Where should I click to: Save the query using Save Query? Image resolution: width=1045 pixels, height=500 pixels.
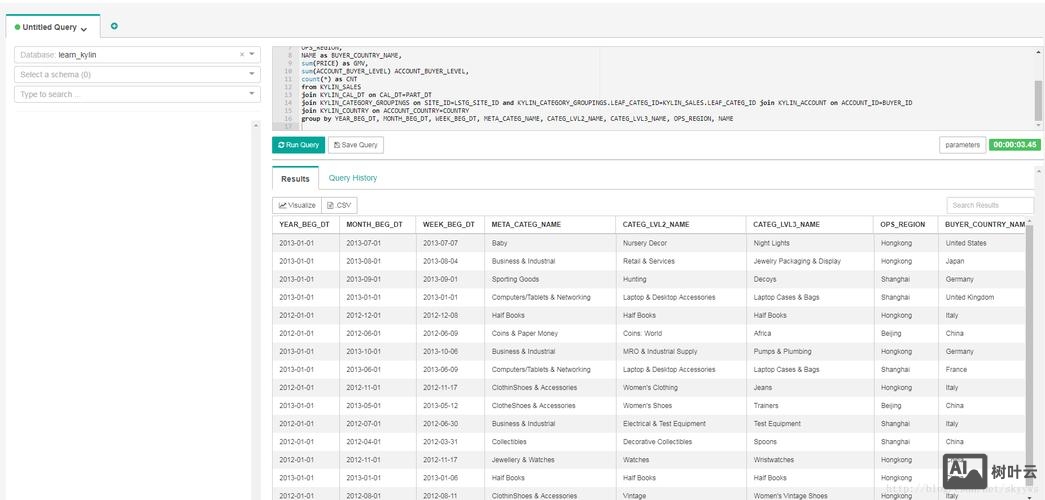(355, 145)
